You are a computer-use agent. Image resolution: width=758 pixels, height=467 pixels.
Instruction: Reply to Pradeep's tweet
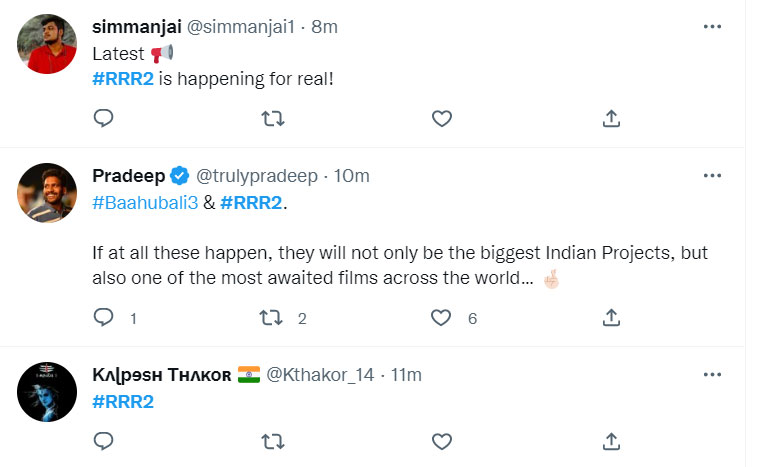(103, 318)
